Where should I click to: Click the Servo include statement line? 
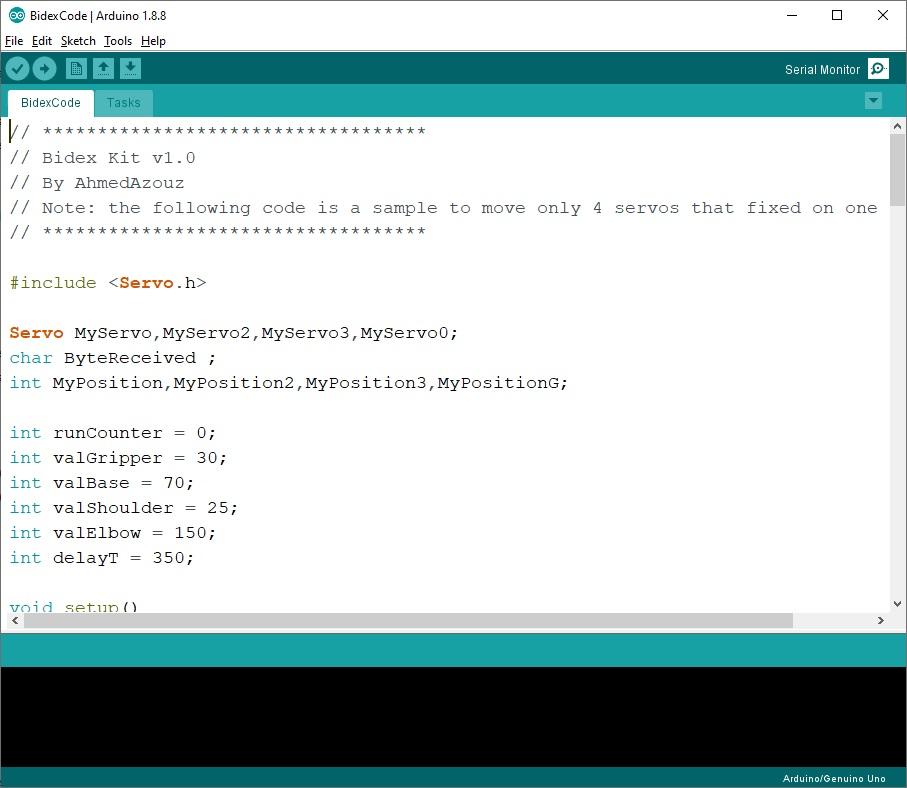point(108,283)
